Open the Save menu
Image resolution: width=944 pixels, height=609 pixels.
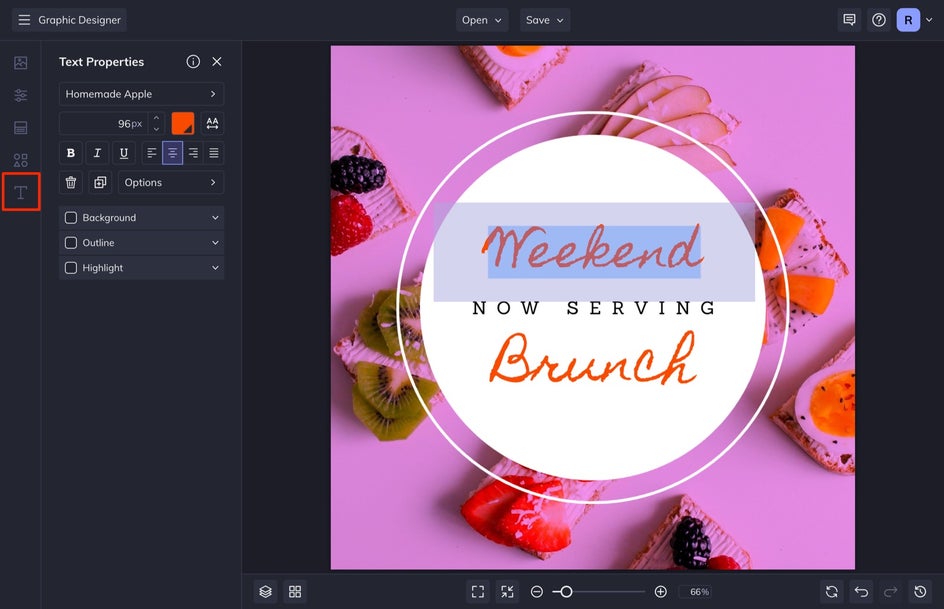point(545,20)
